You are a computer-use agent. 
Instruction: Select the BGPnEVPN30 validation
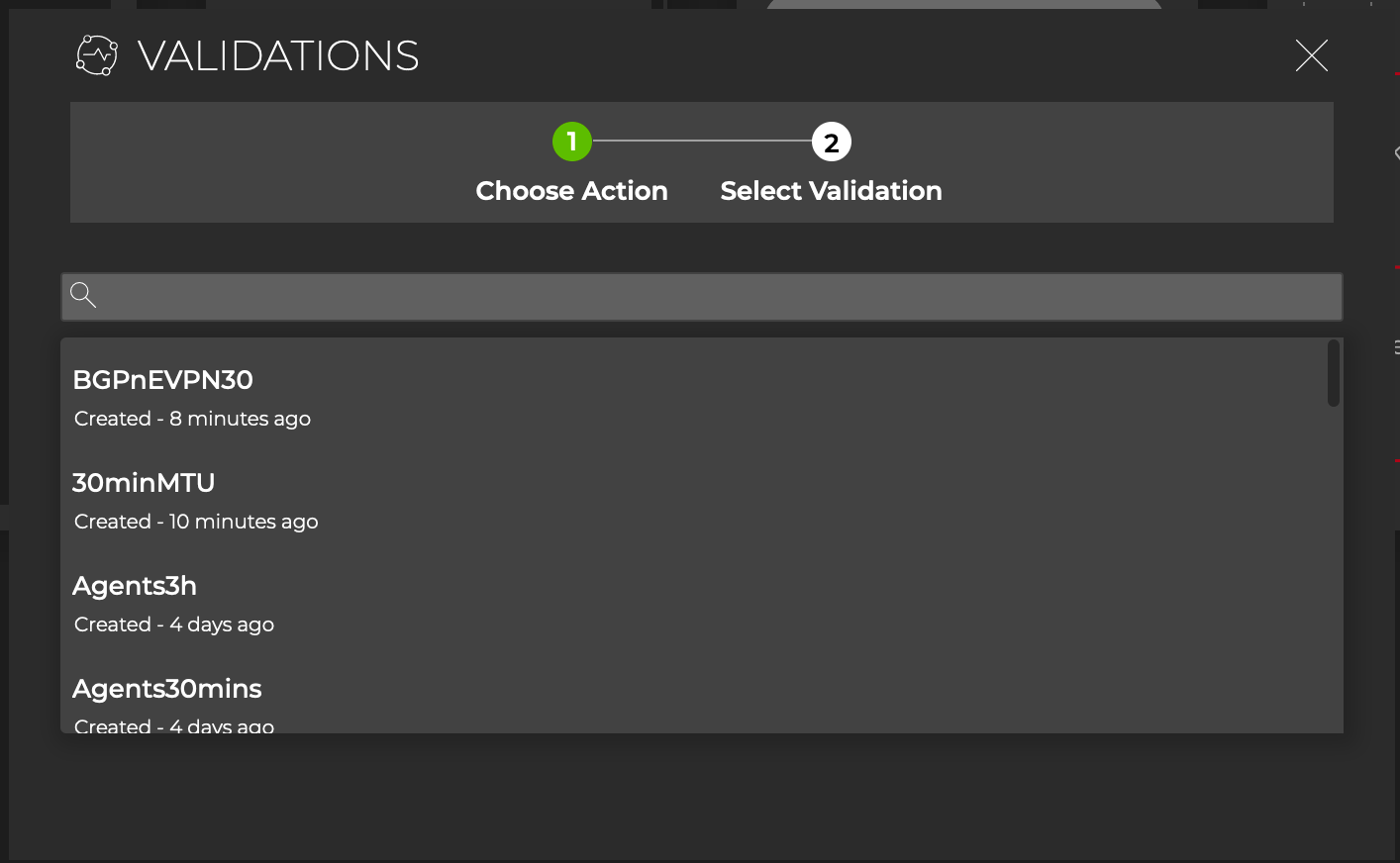pos(163,380)
